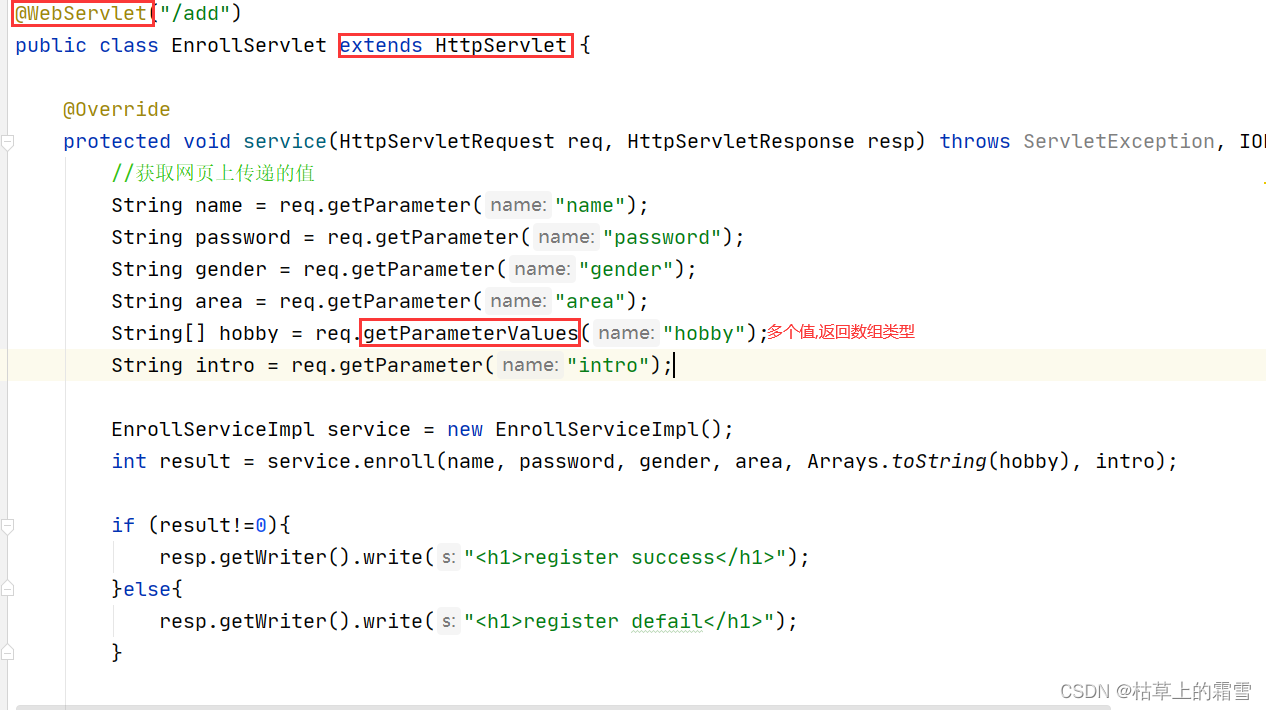Click the EnrollServlet class name
The image size is (1266, 710).
point(248,45)
